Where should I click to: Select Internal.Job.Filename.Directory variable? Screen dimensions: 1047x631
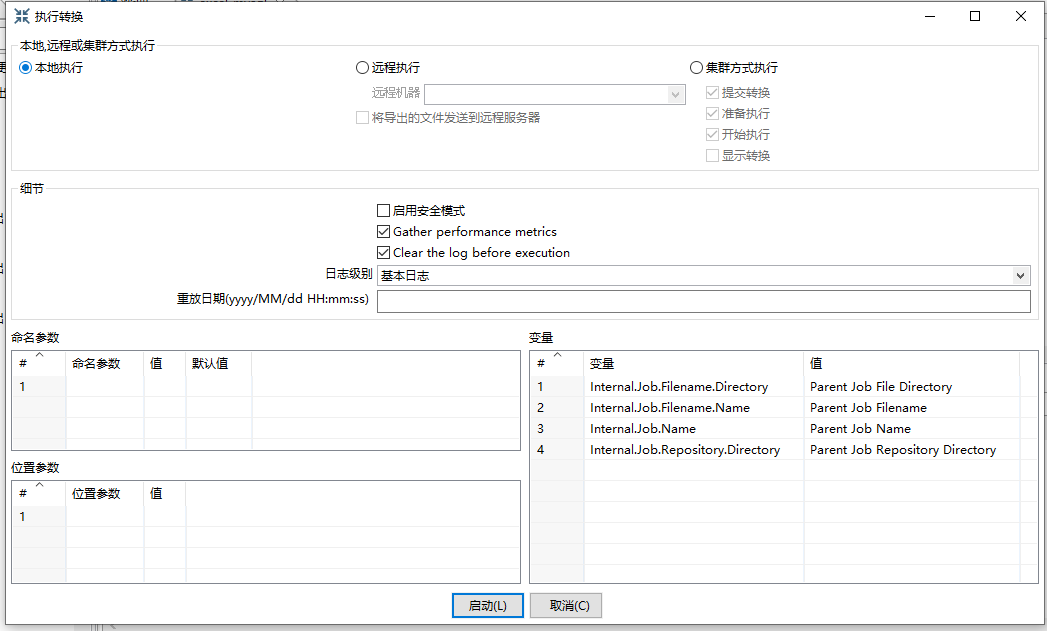[x=679, y=387]
